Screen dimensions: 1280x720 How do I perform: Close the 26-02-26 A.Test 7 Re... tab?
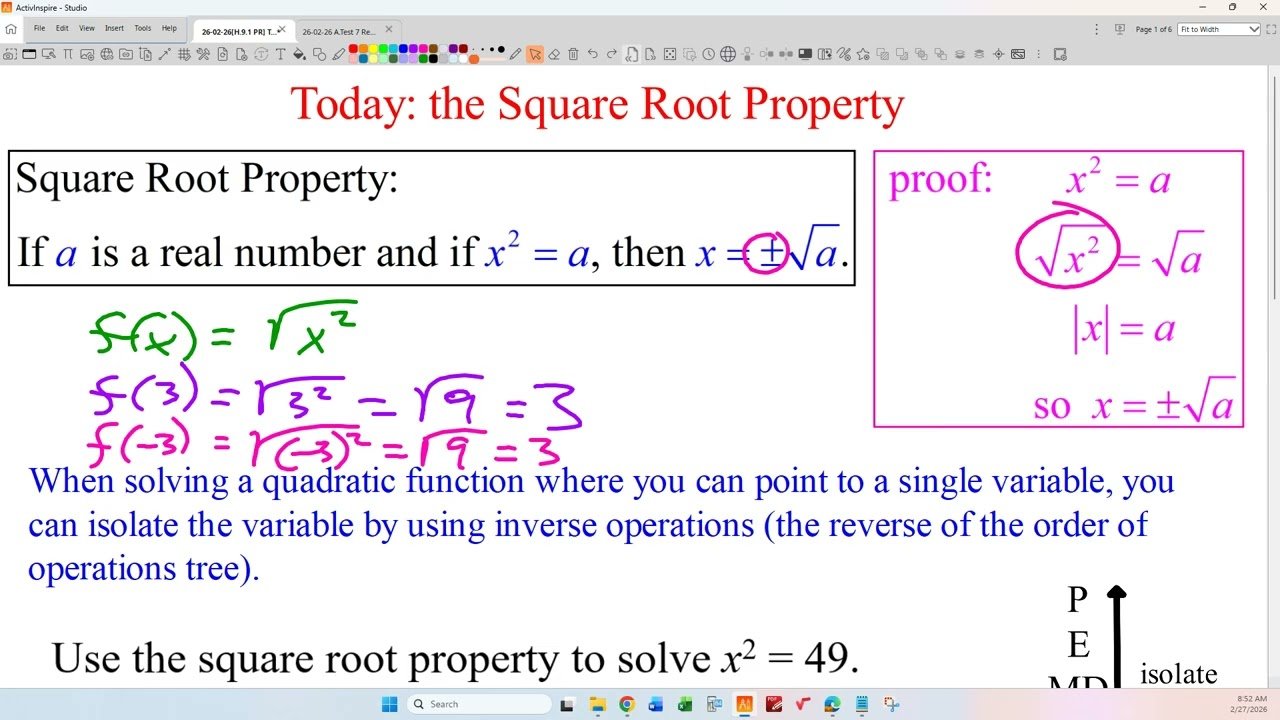click(388, 29)
